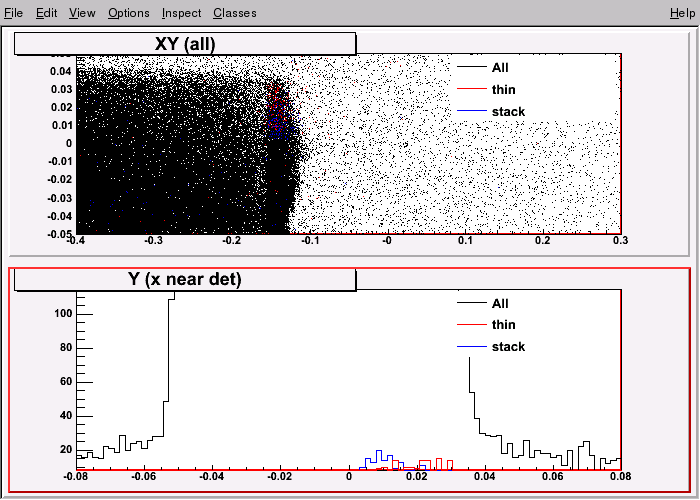Click y-axis label 20 of Y histogram
Image resolution: width=700 pixels, height=500 pixels.
[x=66, y=450]
